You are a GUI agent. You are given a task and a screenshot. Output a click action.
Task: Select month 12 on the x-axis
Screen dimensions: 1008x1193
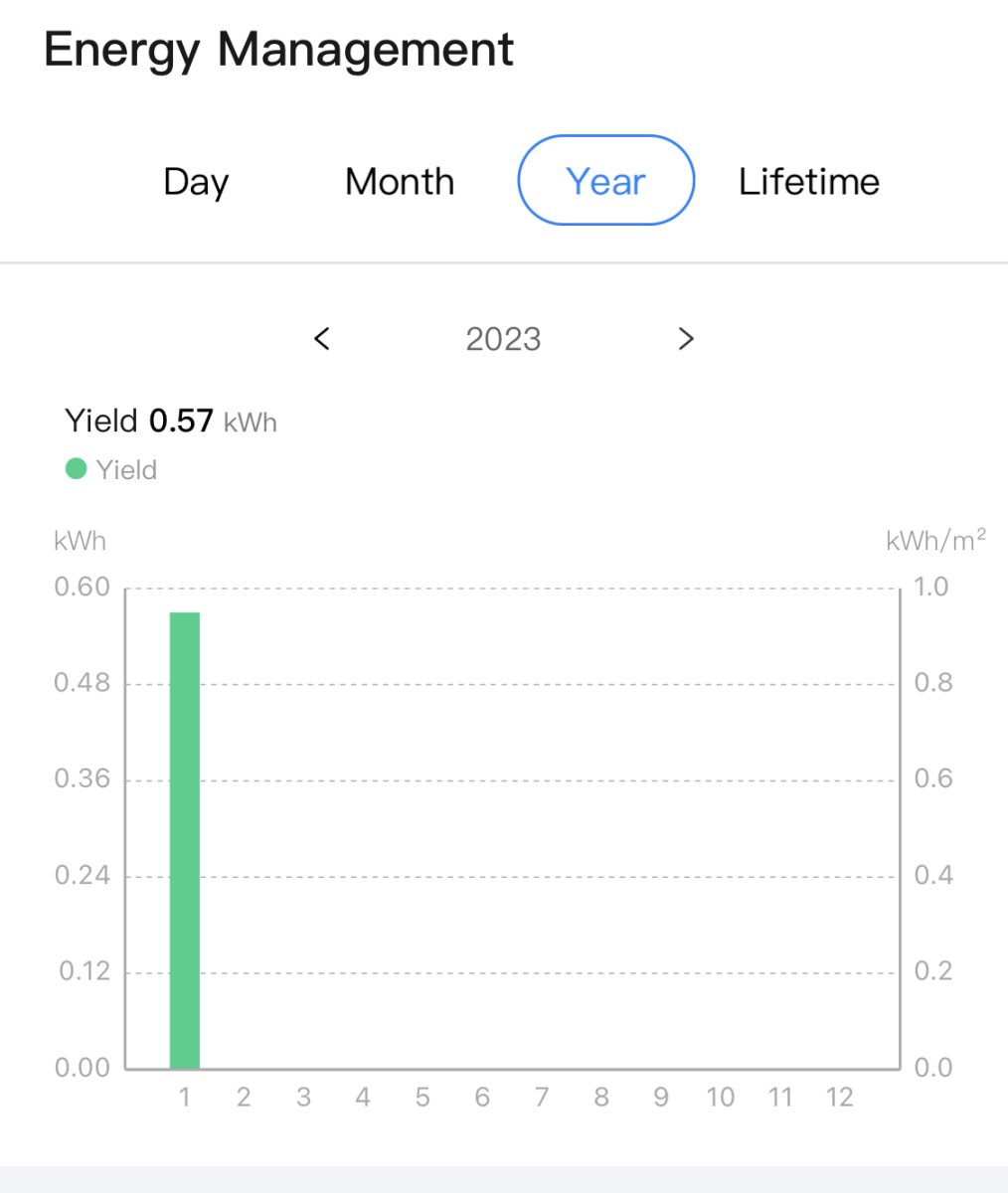(840, 1098)
